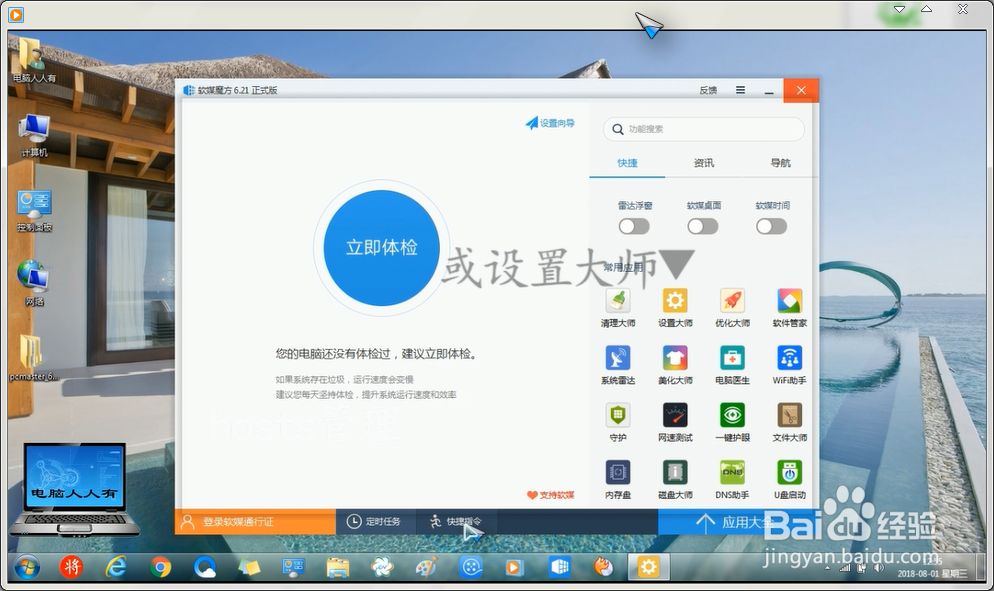
Task: Click 登录软媒通行证 login button
Action: pos(255,522)
